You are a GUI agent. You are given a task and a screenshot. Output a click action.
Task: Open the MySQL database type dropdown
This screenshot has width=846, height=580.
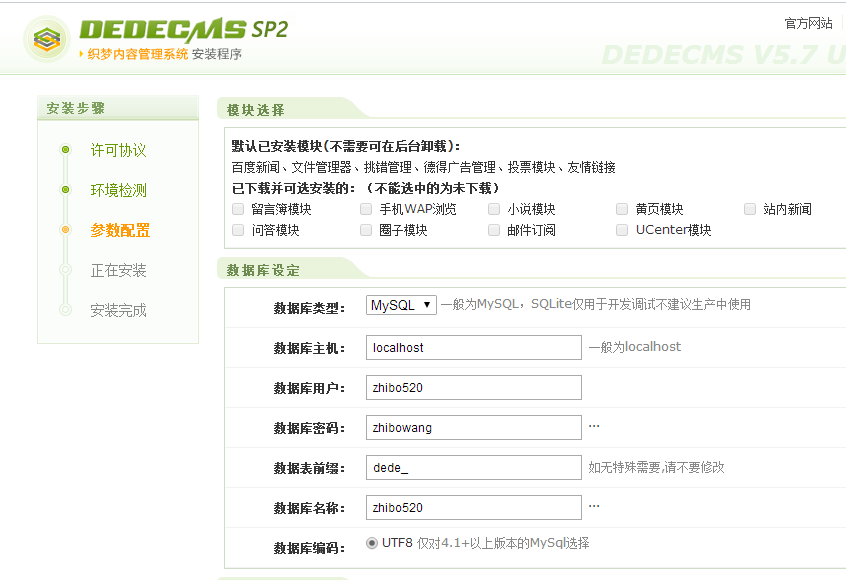(x=401, y=305)
